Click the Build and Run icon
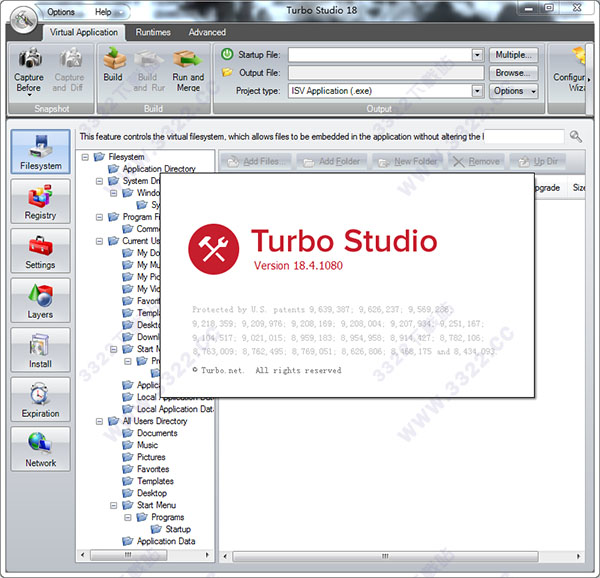The height and width of the screenshot is (578, 600). [x=149, y=59]
